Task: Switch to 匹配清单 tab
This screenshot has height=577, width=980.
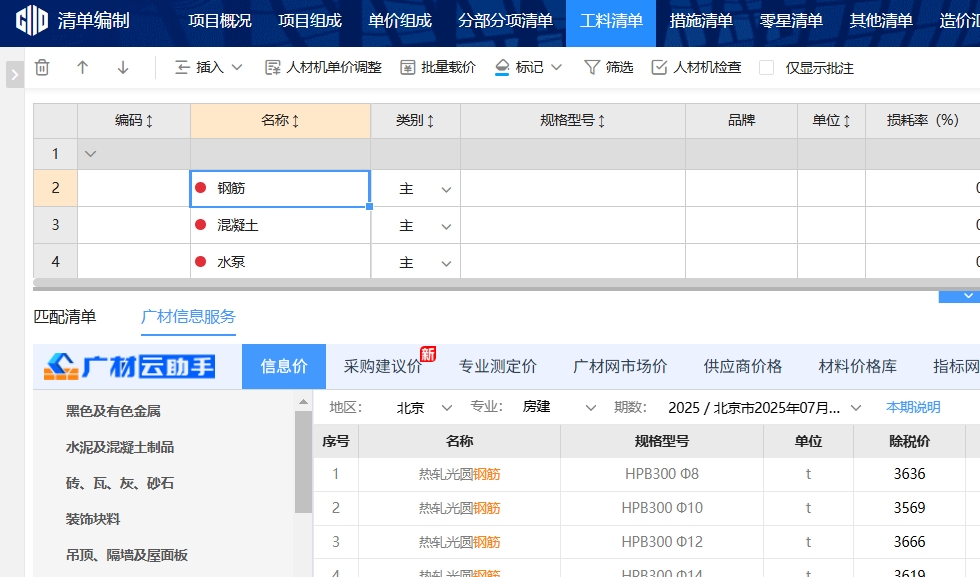Action: [65, 317]
